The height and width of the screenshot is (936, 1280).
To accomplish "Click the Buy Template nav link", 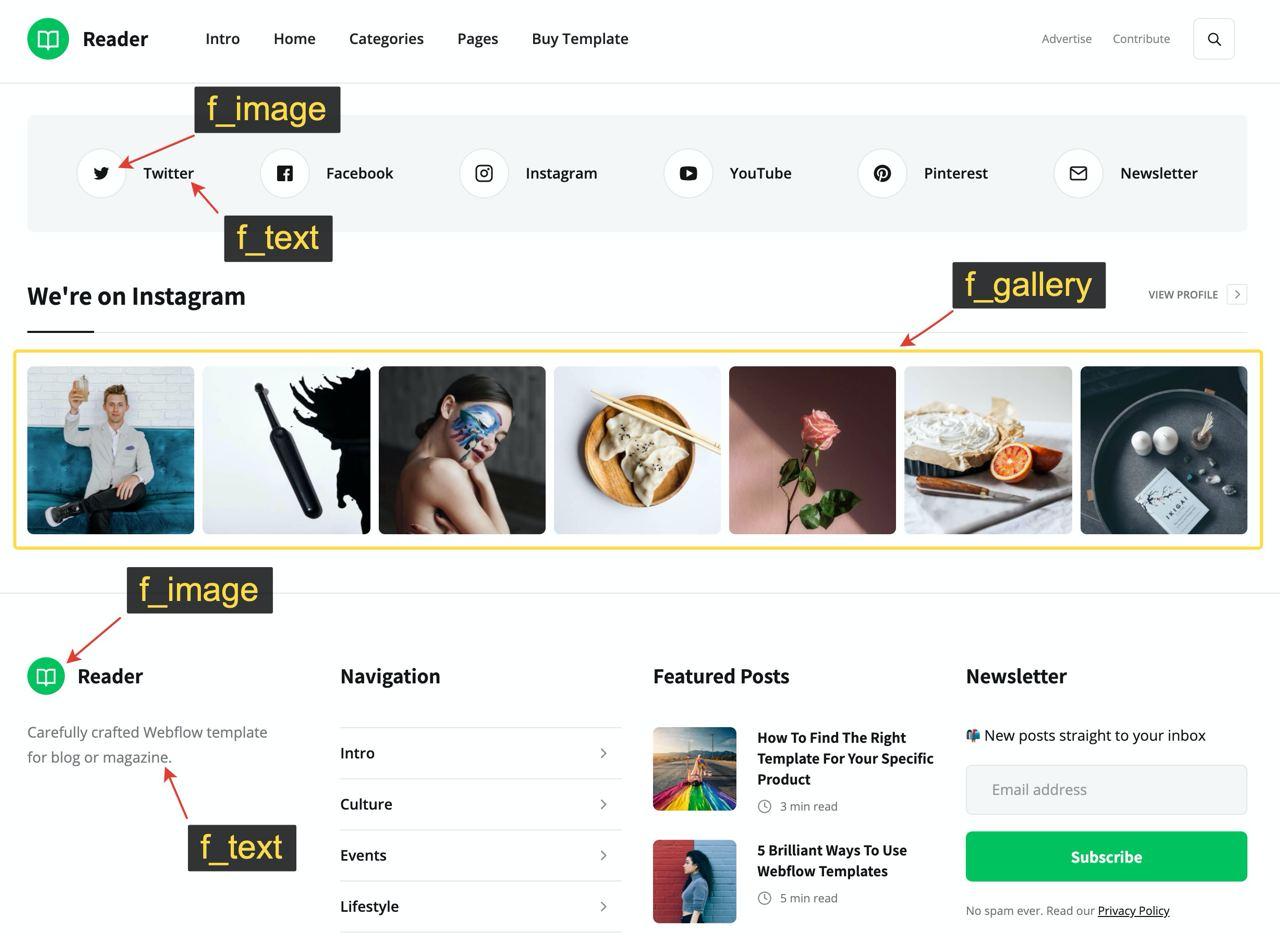I will (580, 39).
